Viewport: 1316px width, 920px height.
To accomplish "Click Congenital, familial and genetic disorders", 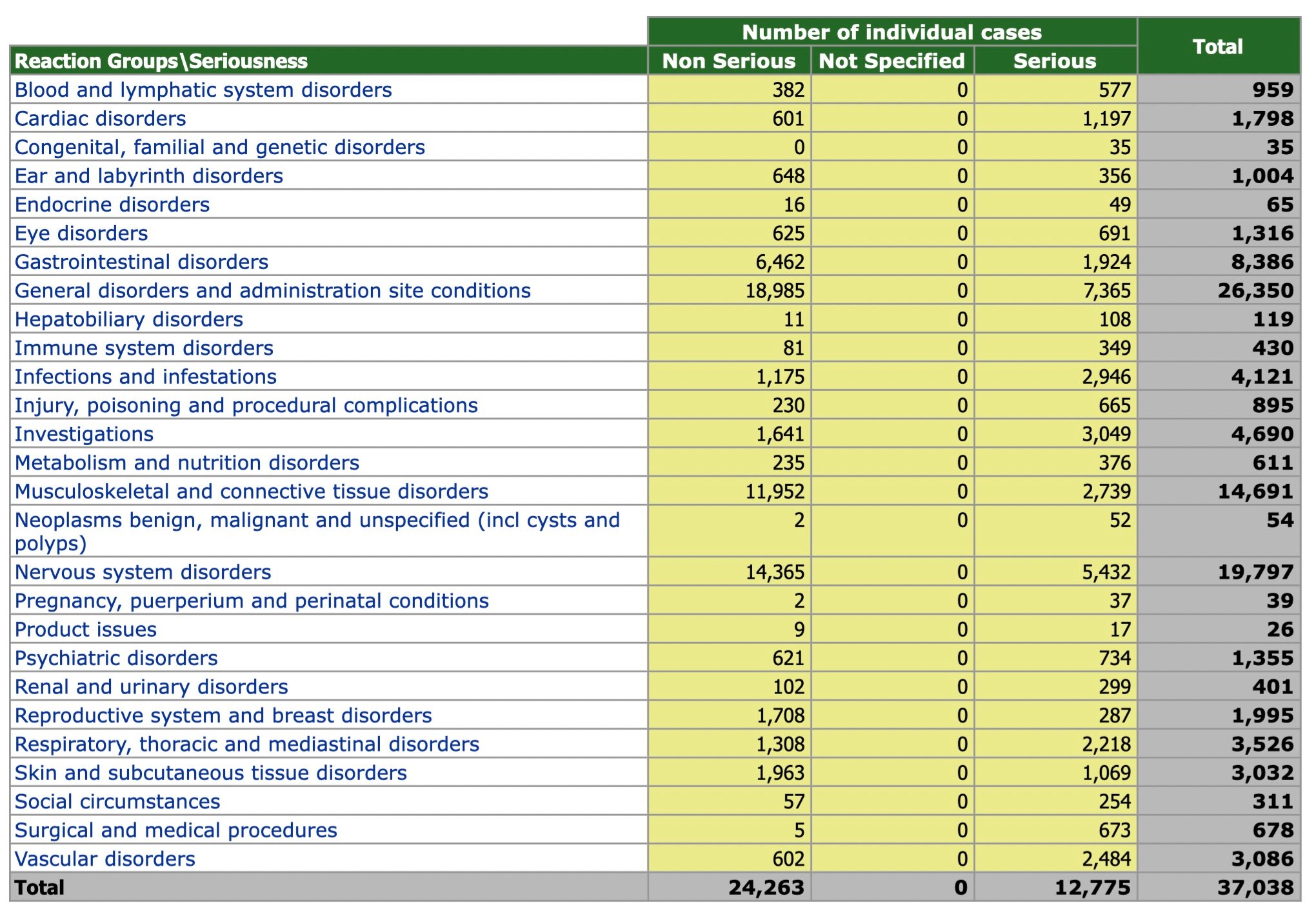I will pyautogui.click(x=219, y=147).
